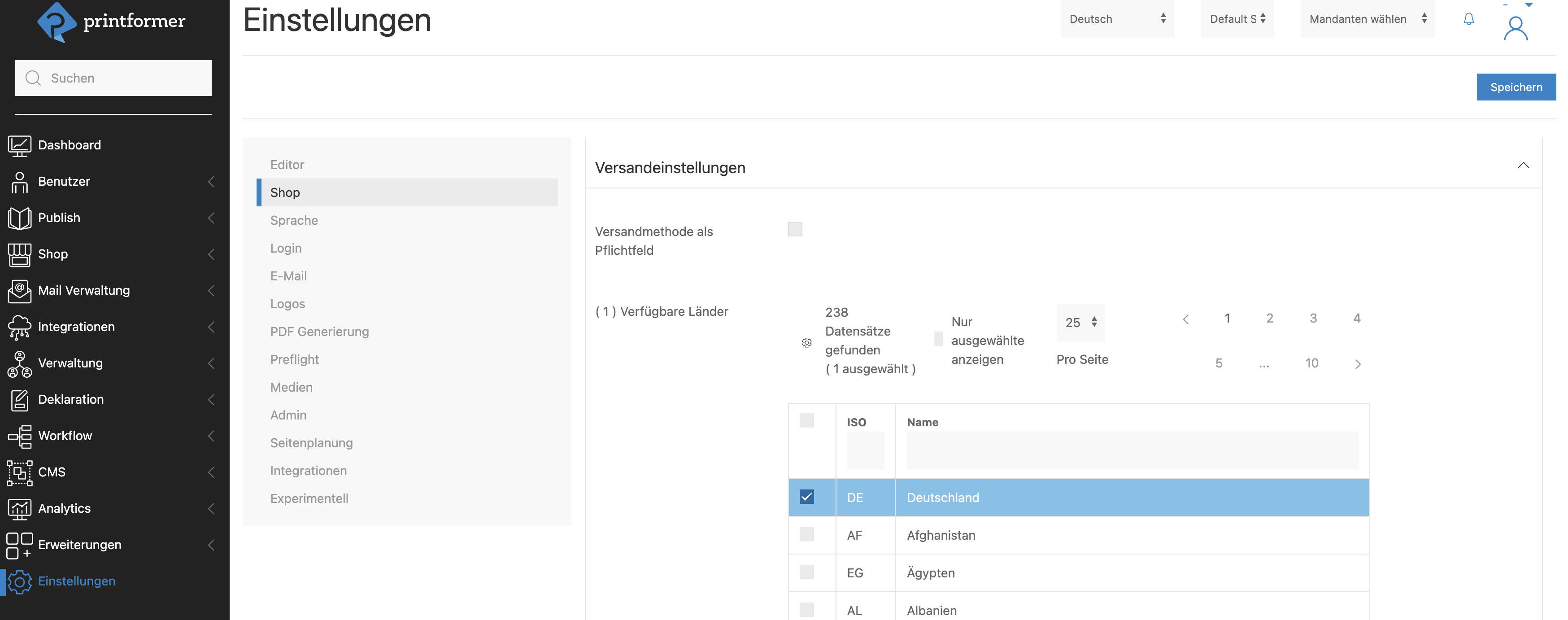Click the Integrationen cloud icon
This screenshot has height=620, width=1568.
(x=19, y=327)
